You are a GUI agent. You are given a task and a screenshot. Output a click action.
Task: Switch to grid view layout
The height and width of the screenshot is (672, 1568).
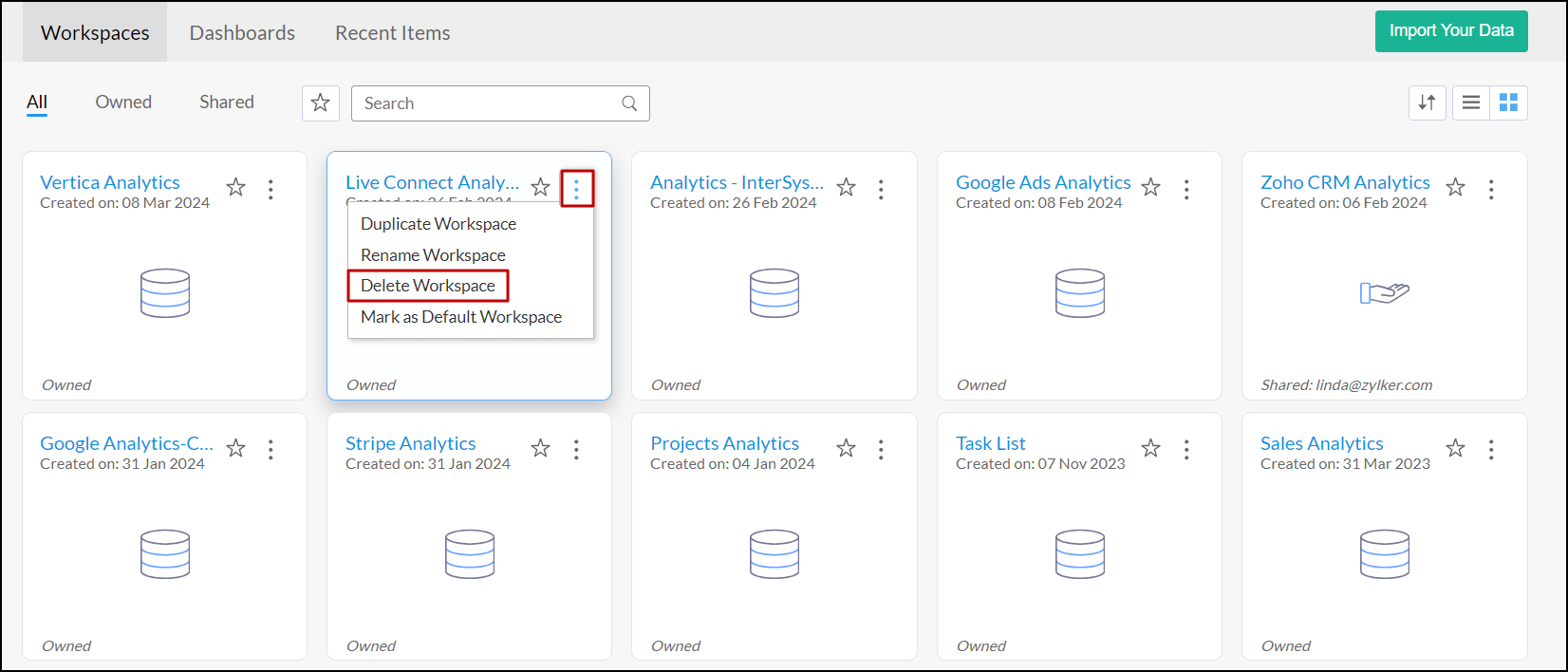click(x=1508, y=103)
